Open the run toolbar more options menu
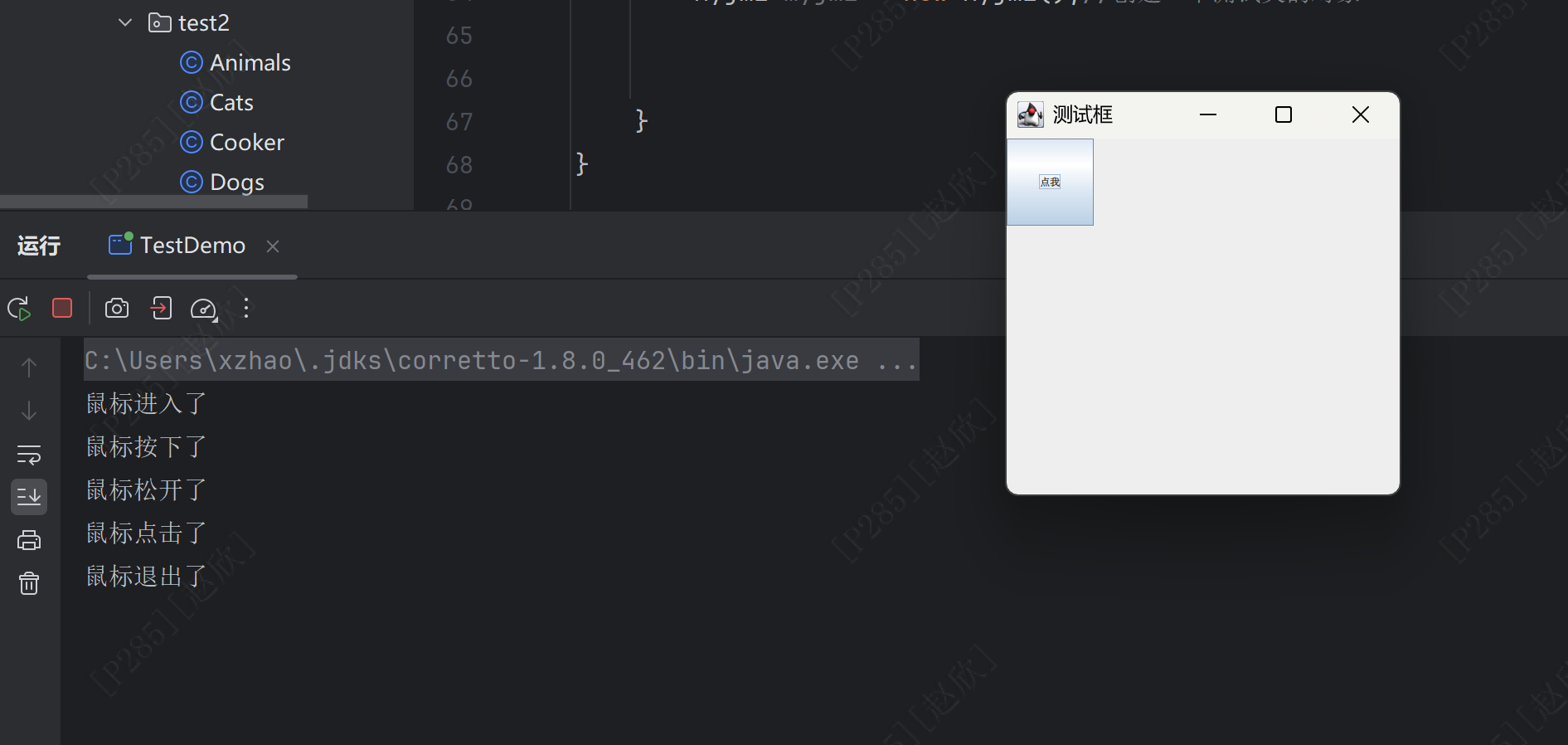 (x=246, y=309)
